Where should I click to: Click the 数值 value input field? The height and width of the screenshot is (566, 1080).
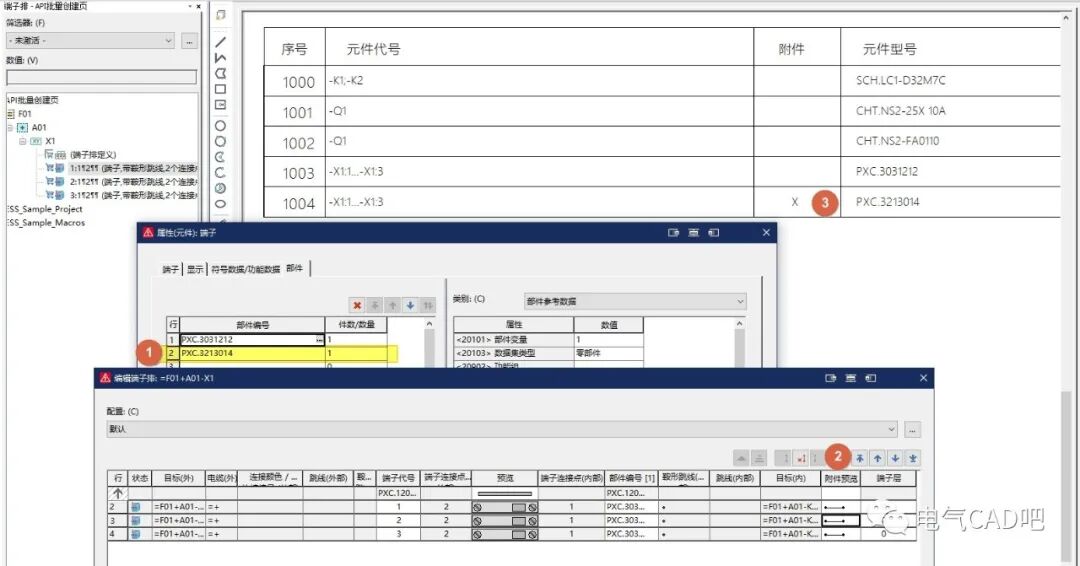click(x=101, y=77)
